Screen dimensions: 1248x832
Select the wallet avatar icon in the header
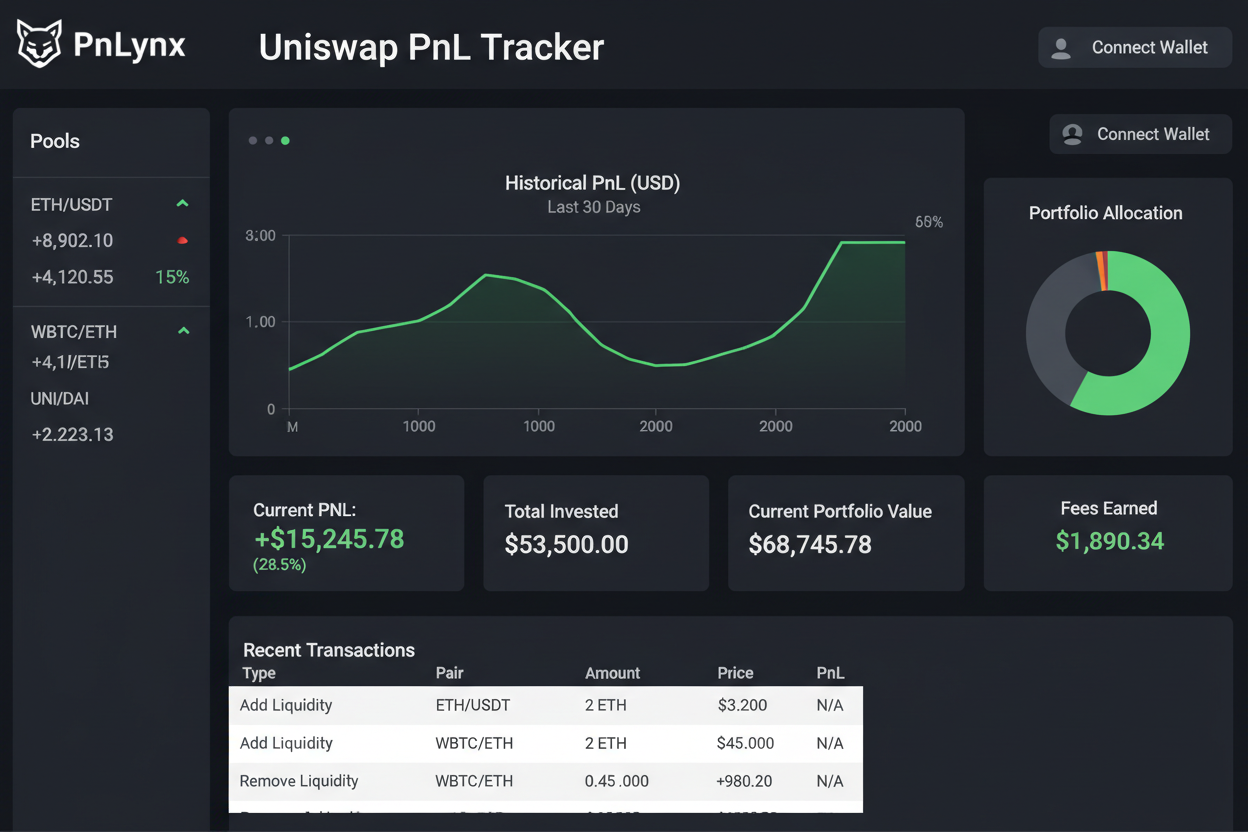(x=1061, y=47)
